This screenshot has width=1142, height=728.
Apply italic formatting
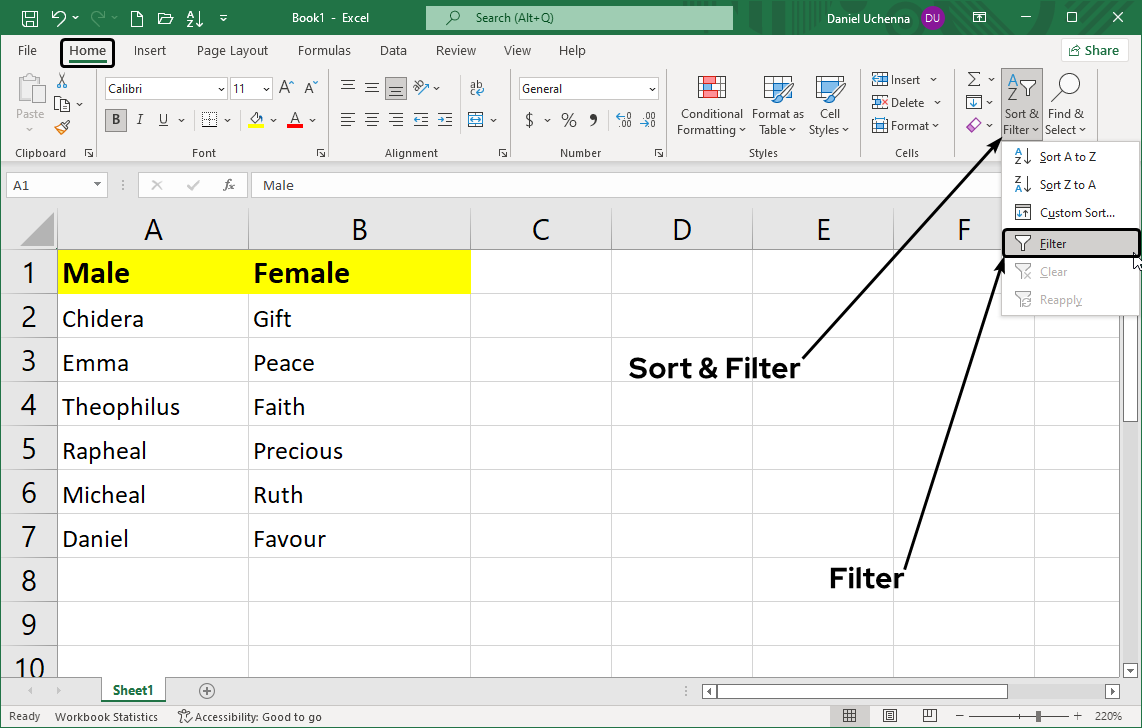pyautogui.click(x=139, y=119)
